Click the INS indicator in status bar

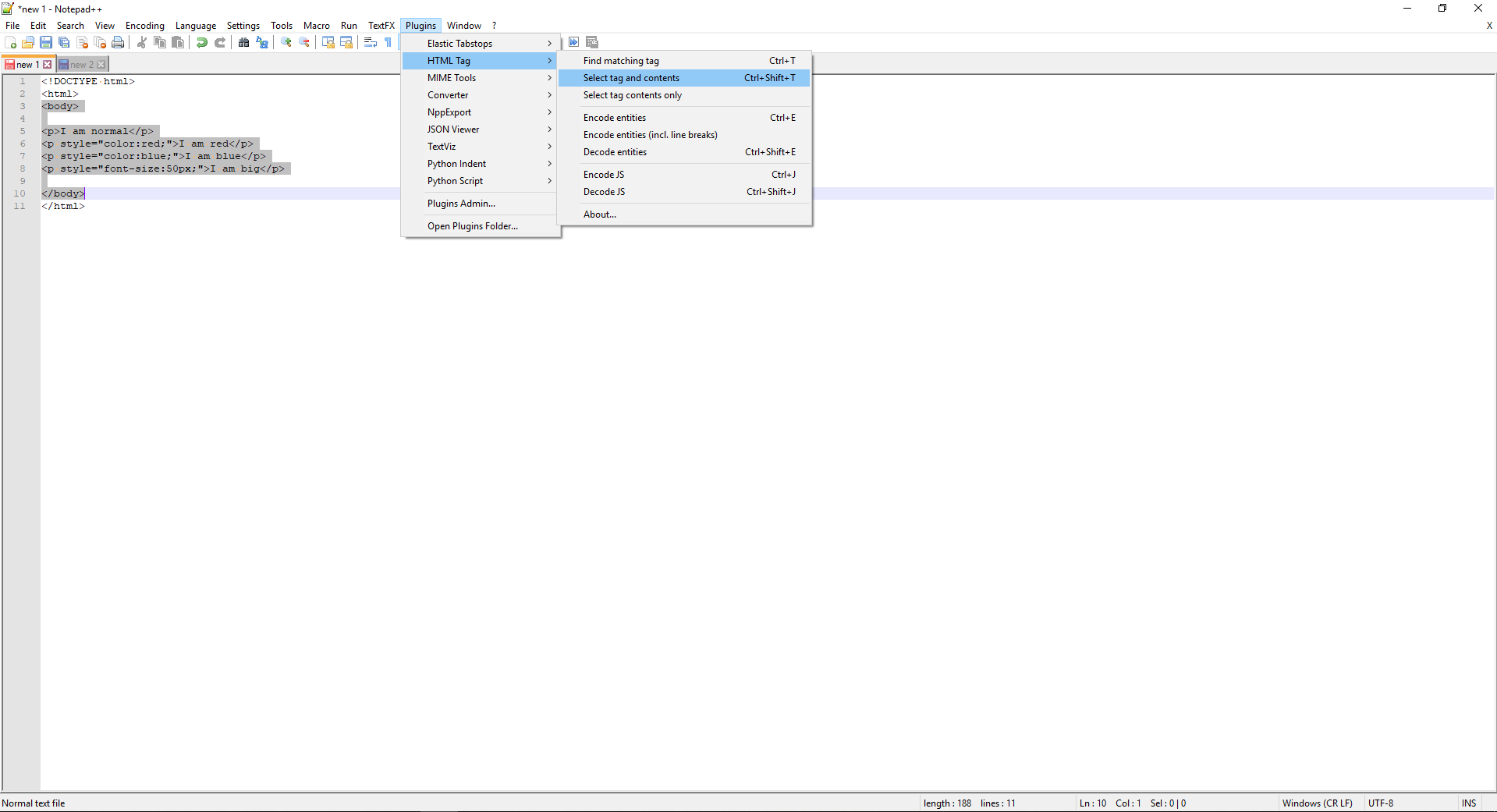coord(1469,803)
